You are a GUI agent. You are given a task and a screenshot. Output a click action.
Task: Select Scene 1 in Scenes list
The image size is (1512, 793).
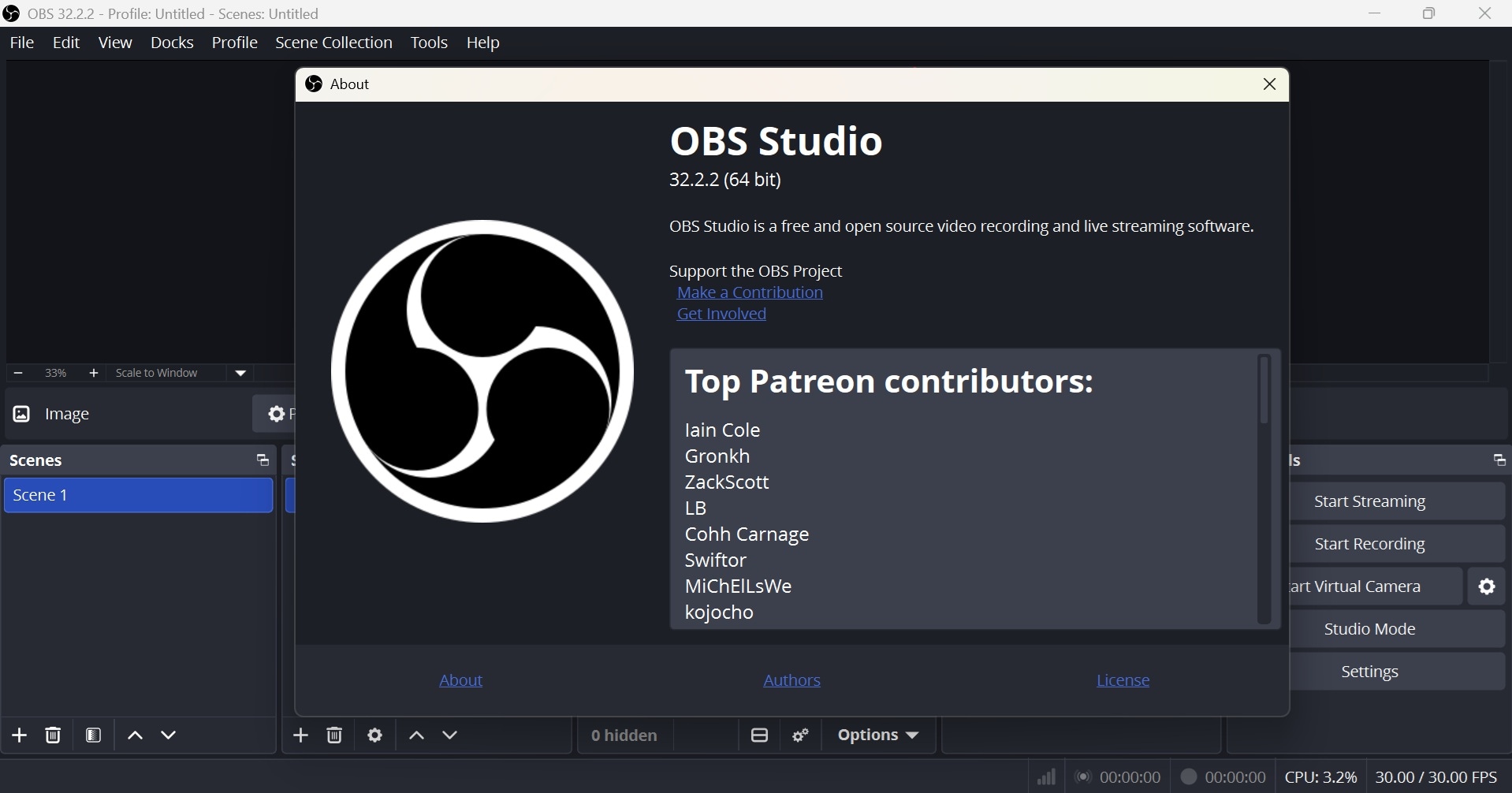click(138, 496)
